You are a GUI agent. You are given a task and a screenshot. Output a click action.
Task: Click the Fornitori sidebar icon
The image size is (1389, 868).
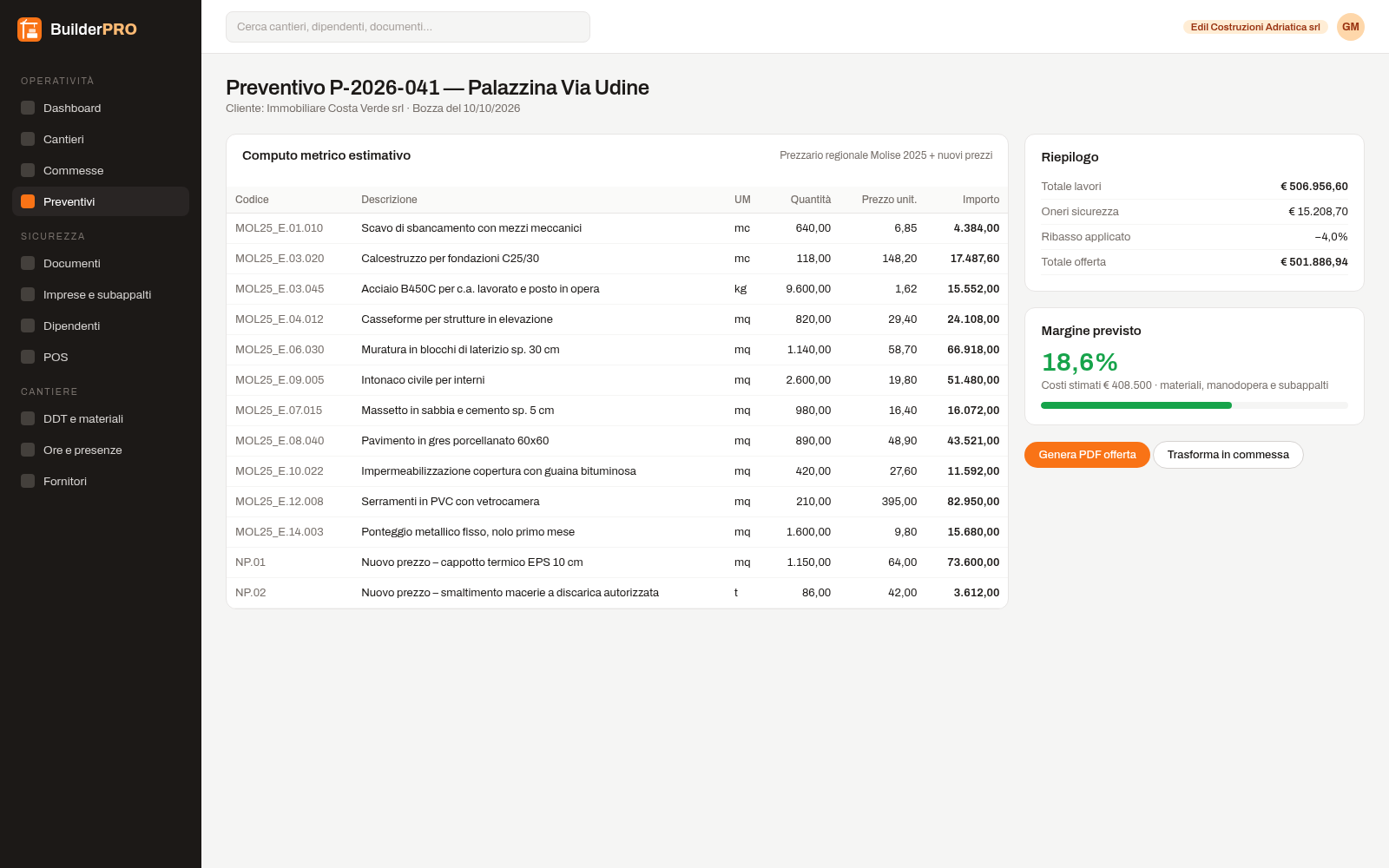click(x=28, y=481)
